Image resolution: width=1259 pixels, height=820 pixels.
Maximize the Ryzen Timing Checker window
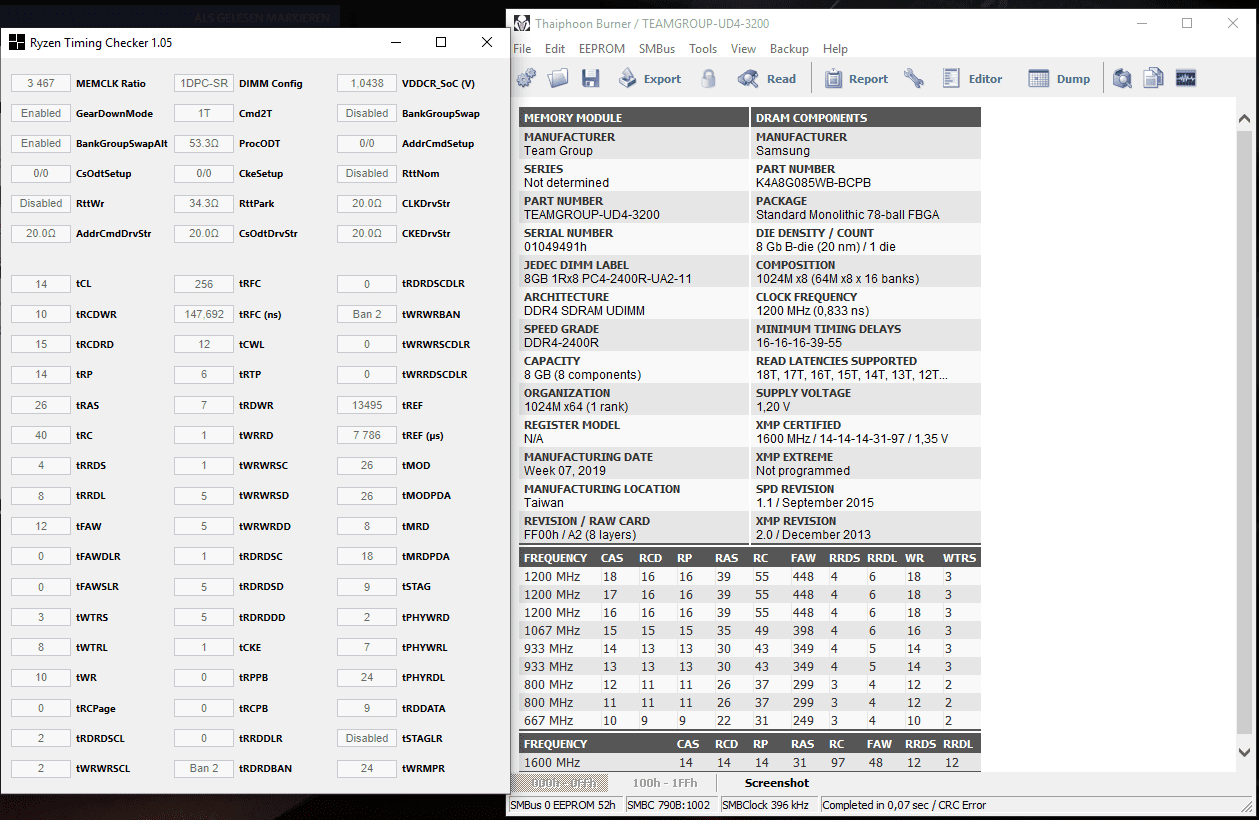tap(441, 42)
